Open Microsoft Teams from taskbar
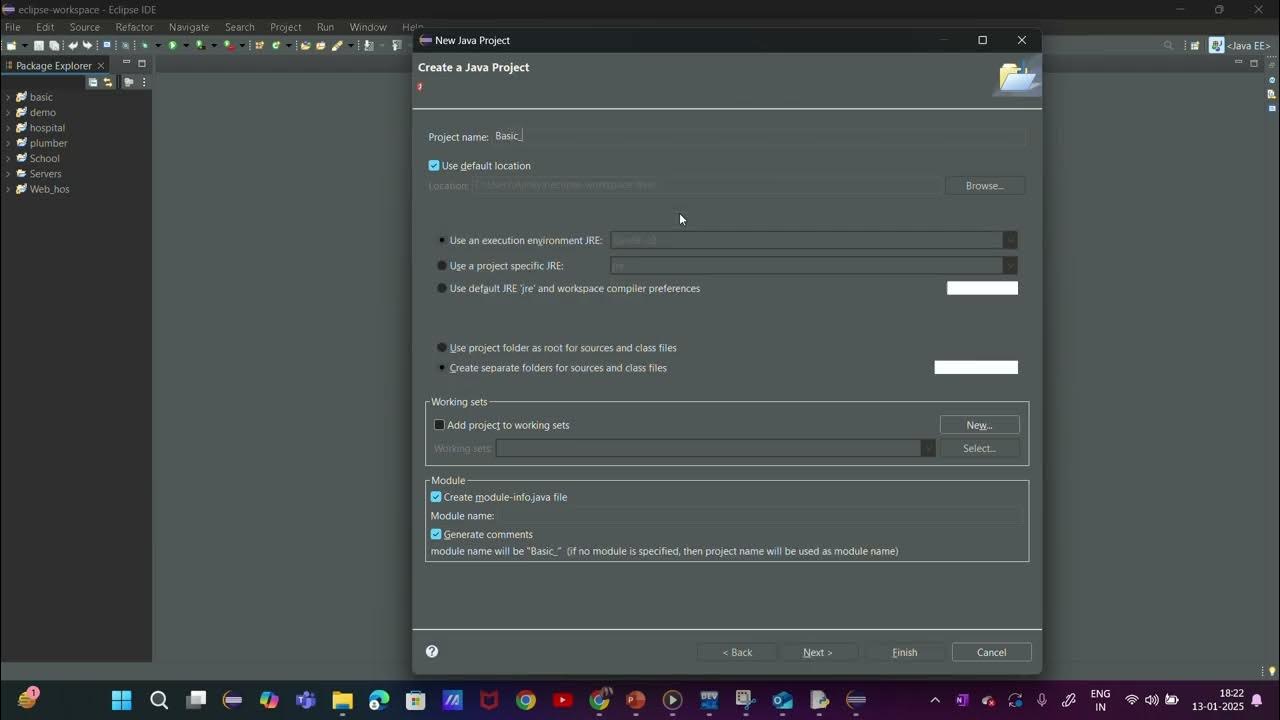The width and height of the screenshot is (1280, 720). tap(306, 700)
